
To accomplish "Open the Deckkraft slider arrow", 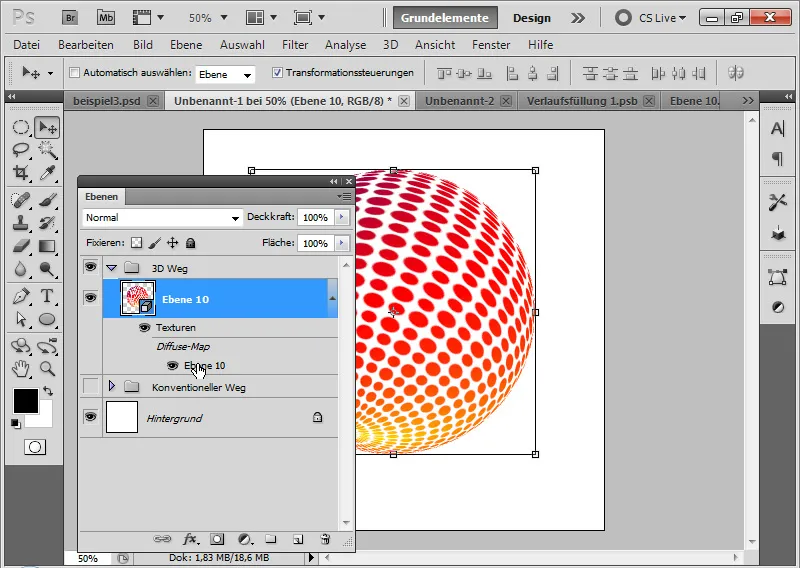I will pos(342,217).
